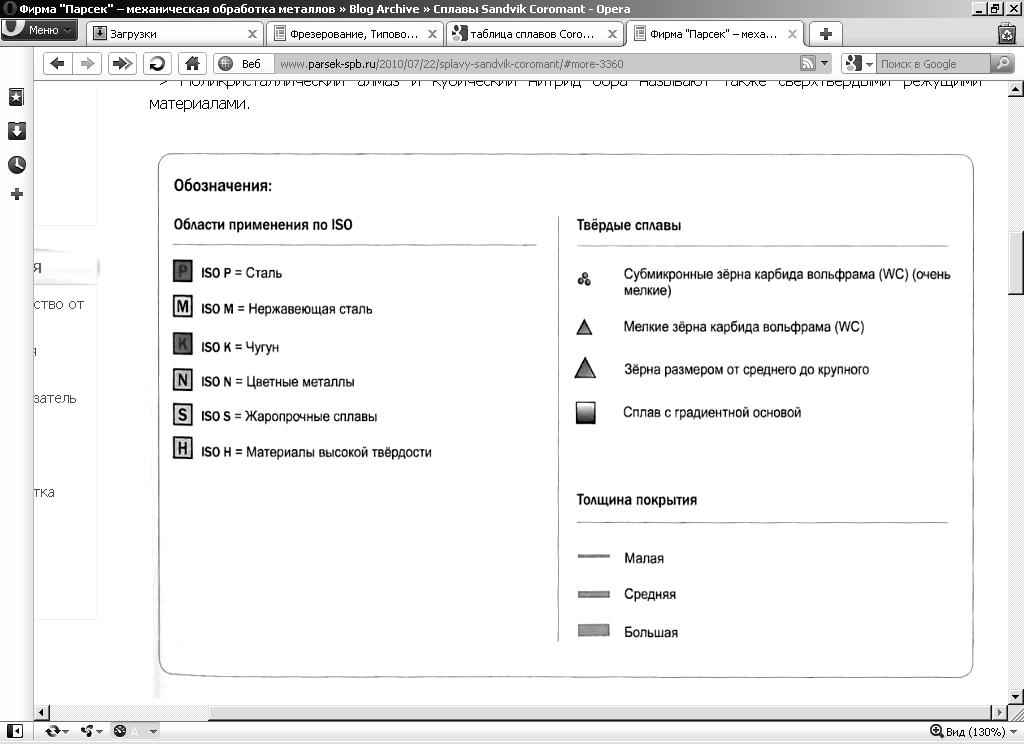Click the Толщина покрытия heading
Screen dimensions: 1024x744
click(x=637, y=500)
